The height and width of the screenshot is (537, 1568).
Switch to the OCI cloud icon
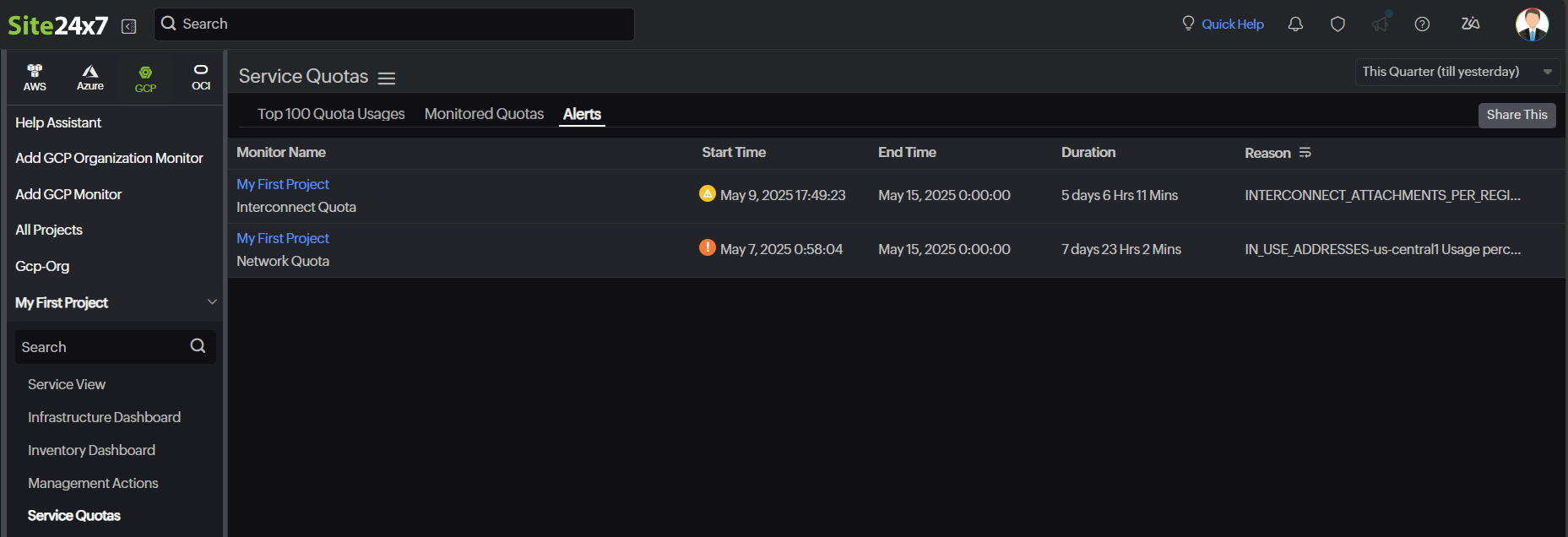point(201,77)
